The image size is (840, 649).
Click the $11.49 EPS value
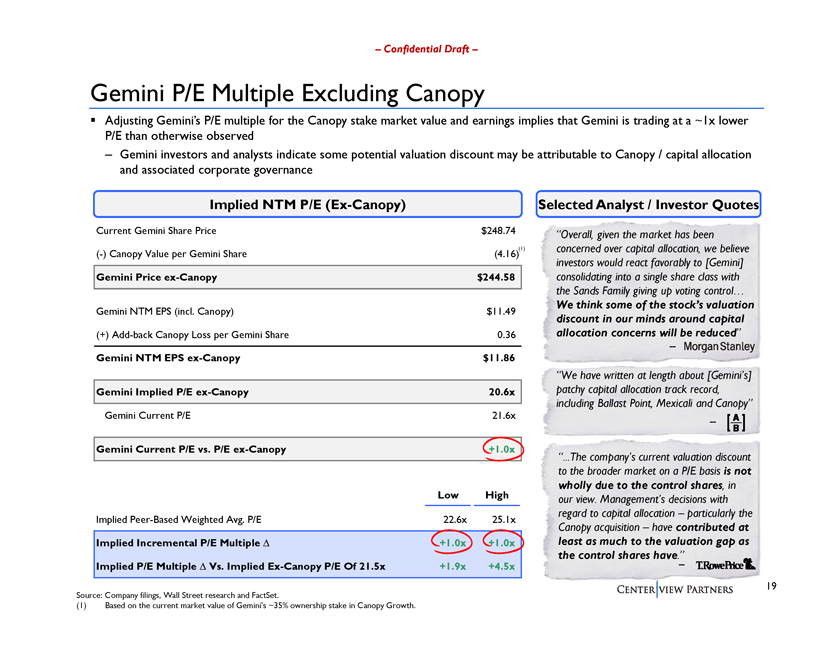(x=501, y=311)
